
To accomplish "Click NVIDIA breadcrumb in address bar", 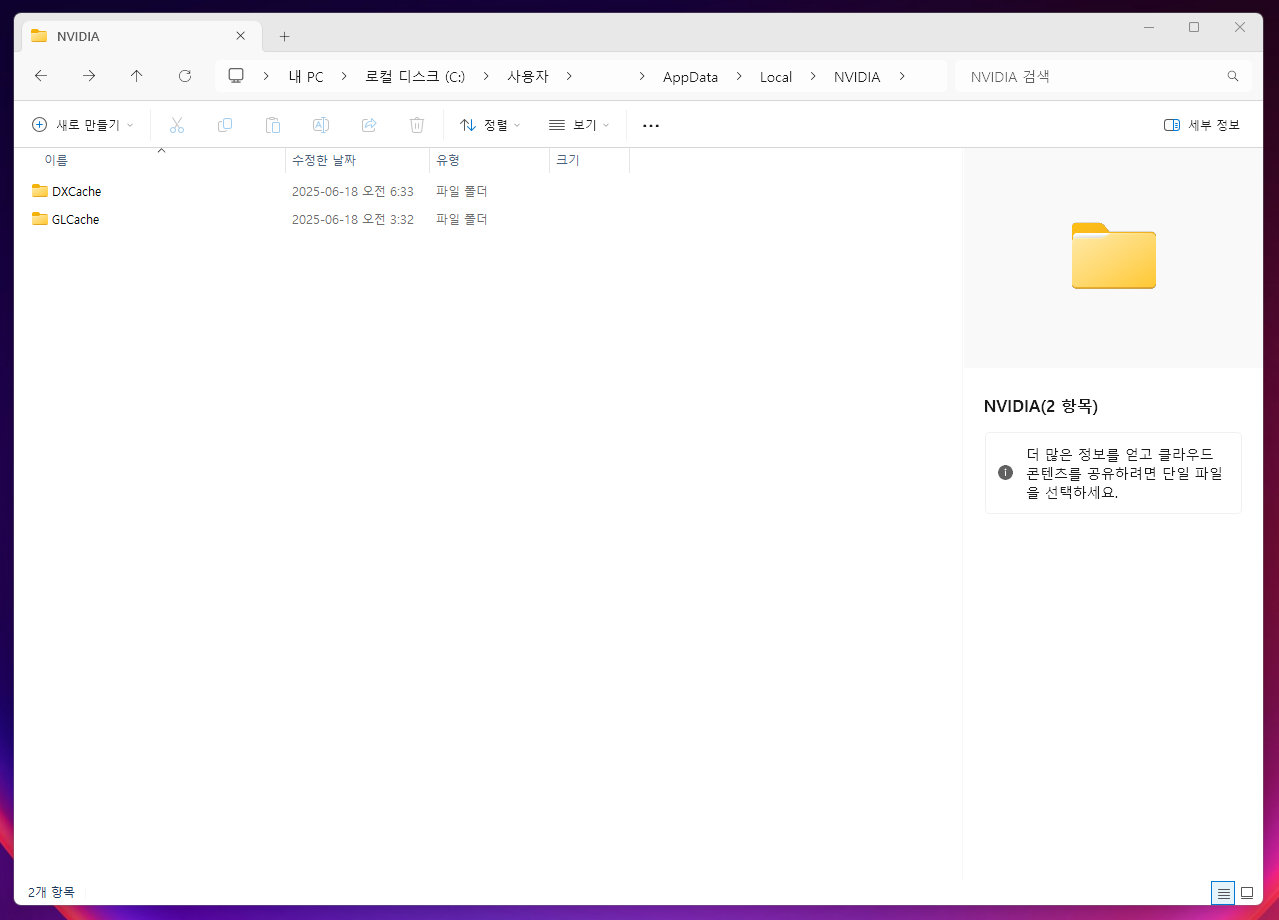I will pos(857,77).
